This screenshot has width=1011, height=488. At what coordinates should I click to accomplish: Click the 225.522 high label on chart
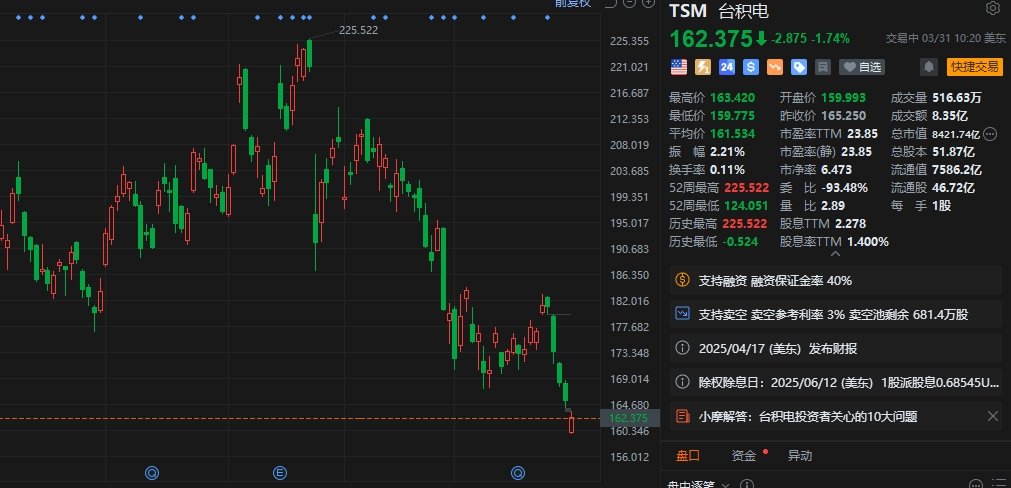pyautogui.click(x=358, y=30)
